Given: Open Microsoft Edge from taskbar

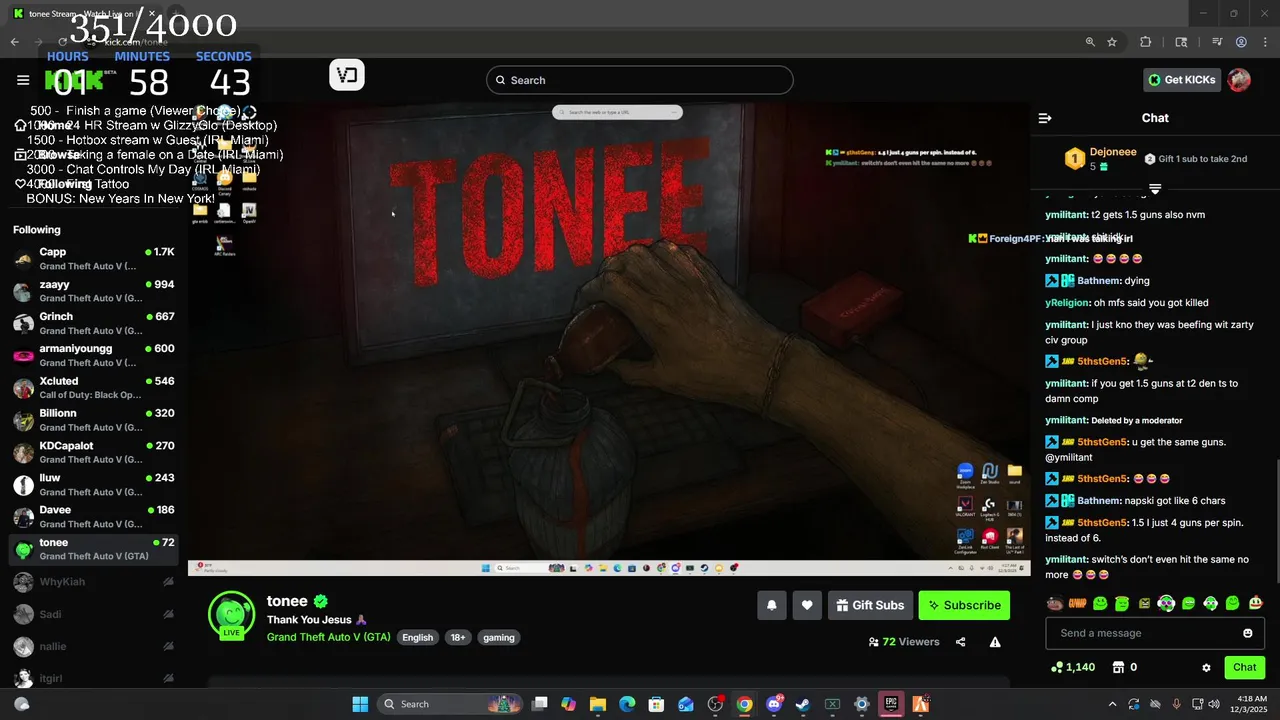Looking at the screenshot, I should (627, 704).
